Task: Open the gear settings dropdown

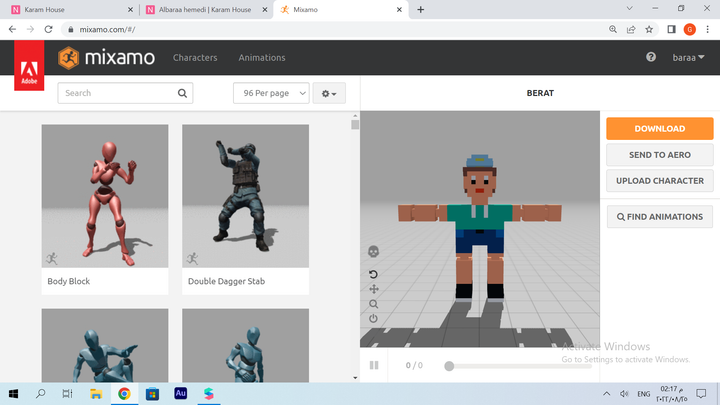Action: 329,93
